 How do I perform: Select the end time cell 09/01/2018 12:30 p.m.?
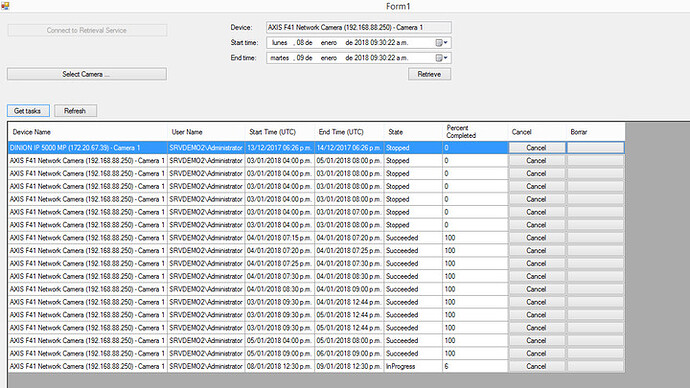point(349,366)
